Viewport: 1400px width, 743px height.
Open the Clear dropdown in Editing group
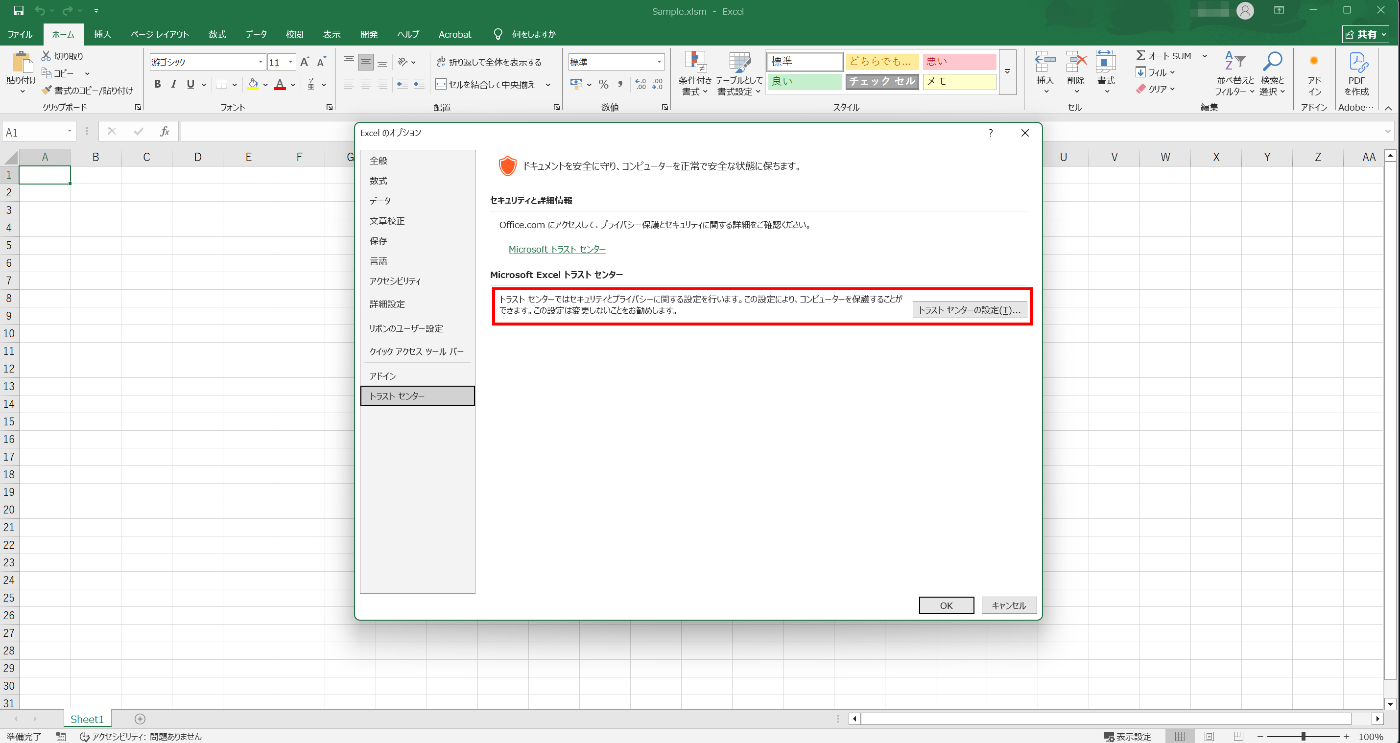click(x=1173, y=89)
